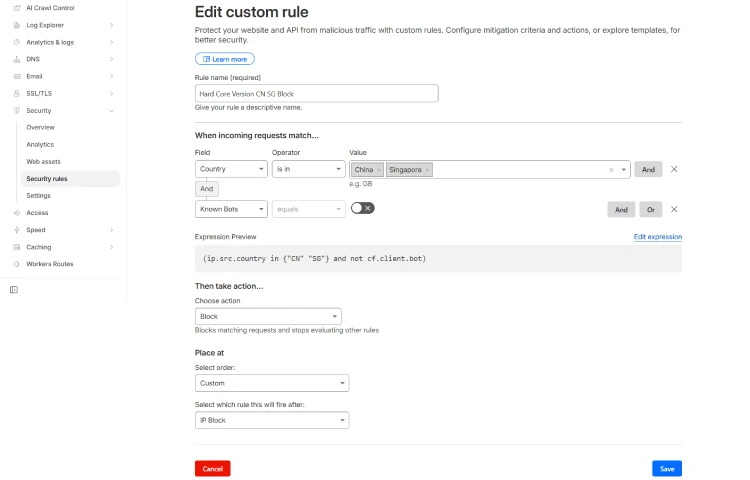This screenshot has height=480, width=750.
Task: Open Workers Routes menu item
Action: click(50, 264)
